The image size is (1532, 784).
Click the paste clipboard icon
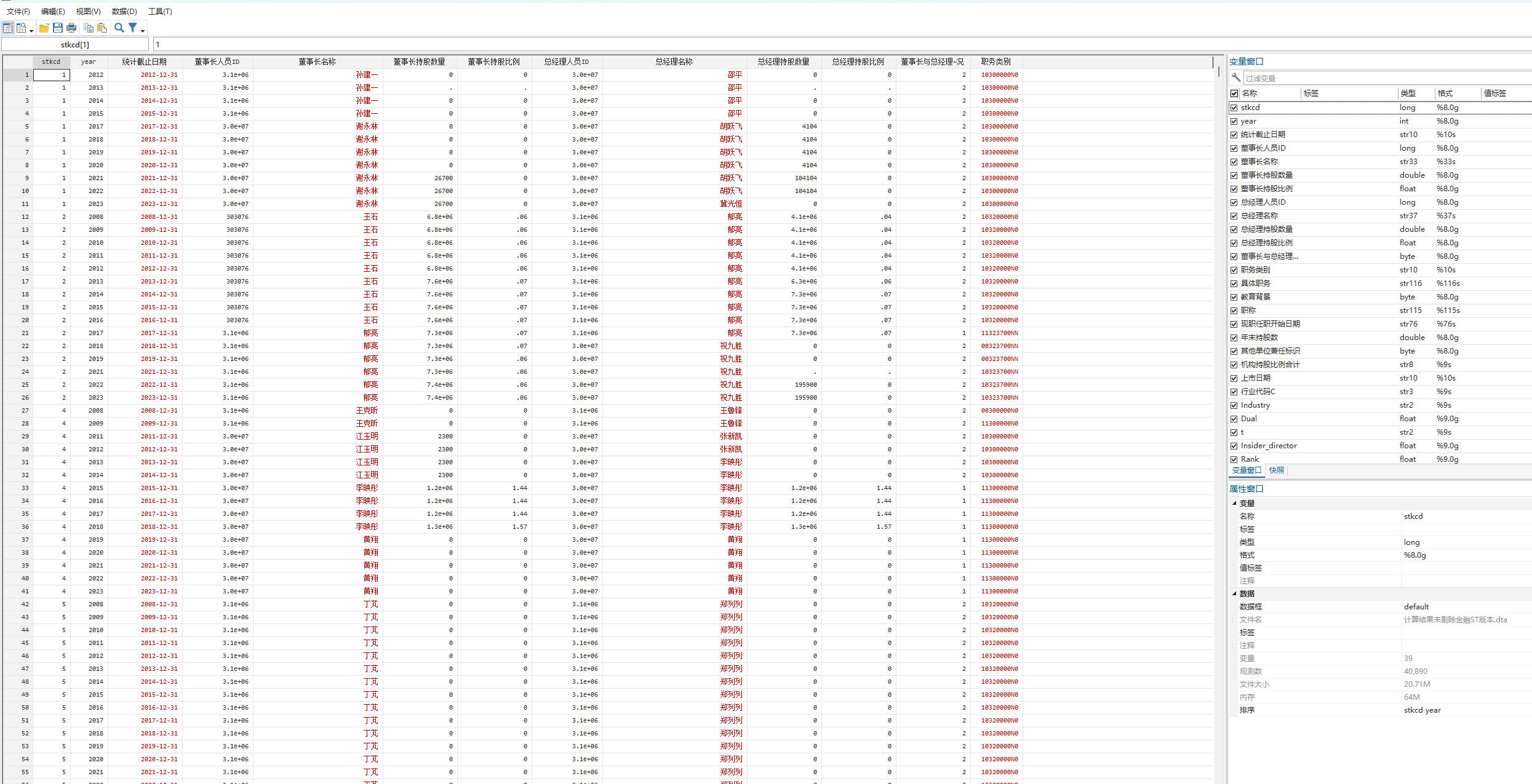[102, 28]
